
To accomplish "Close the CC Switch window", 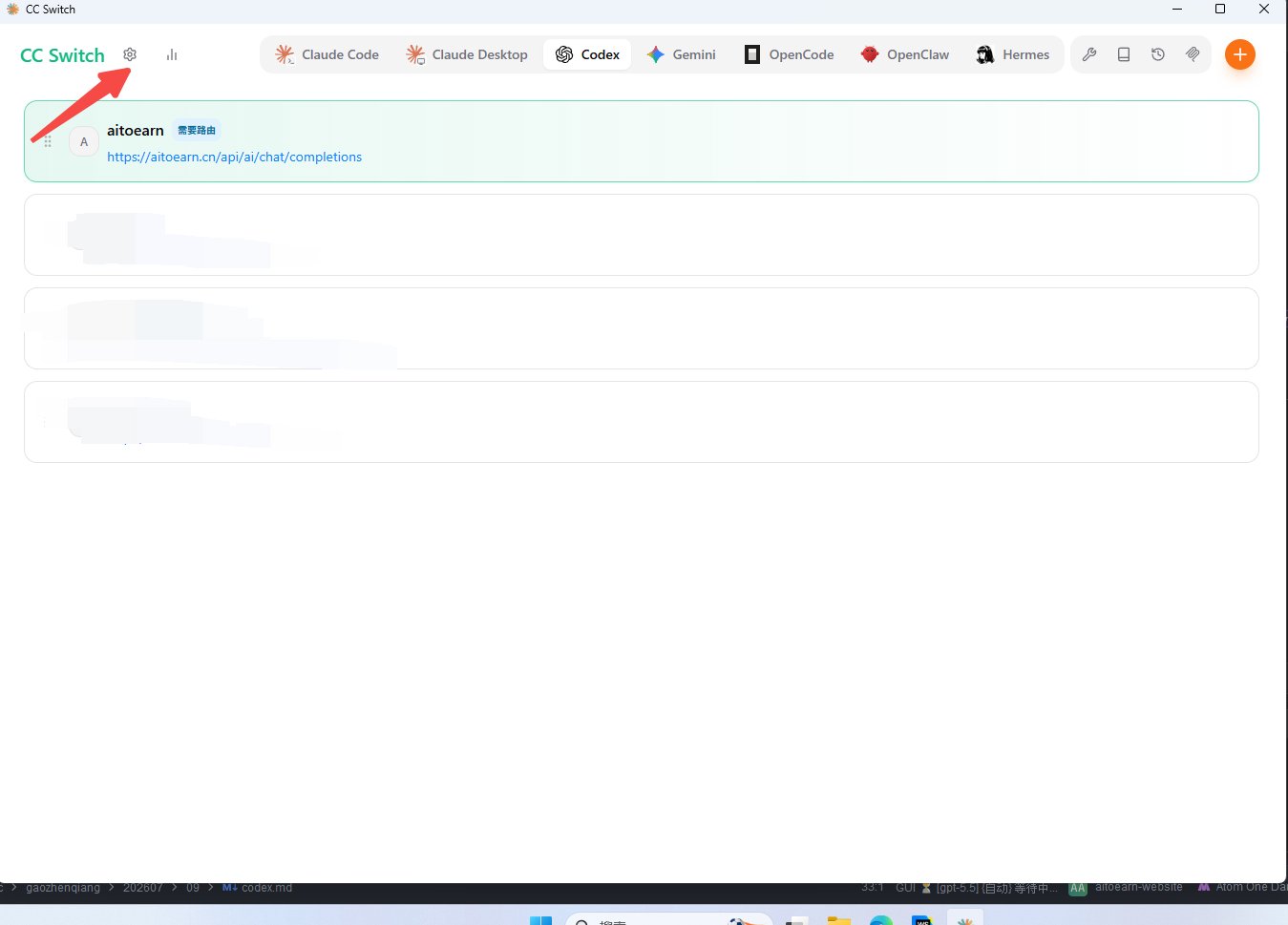I will [x=1264, y=10].
